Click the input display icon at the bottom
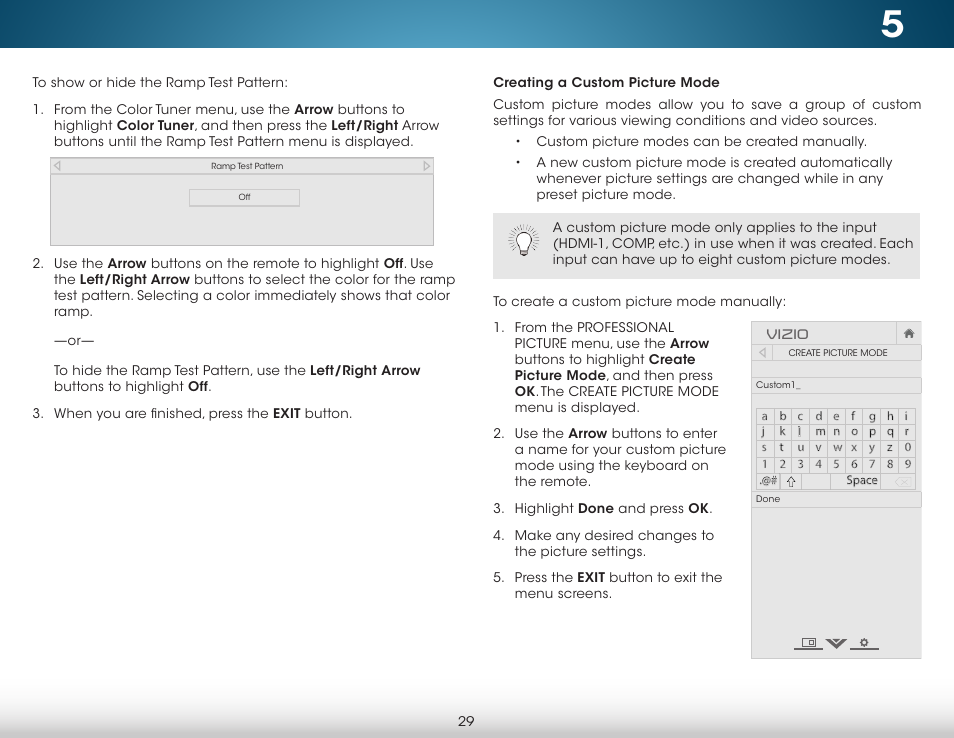The width and height of the screenshot is (954, 738). [808, 643]
